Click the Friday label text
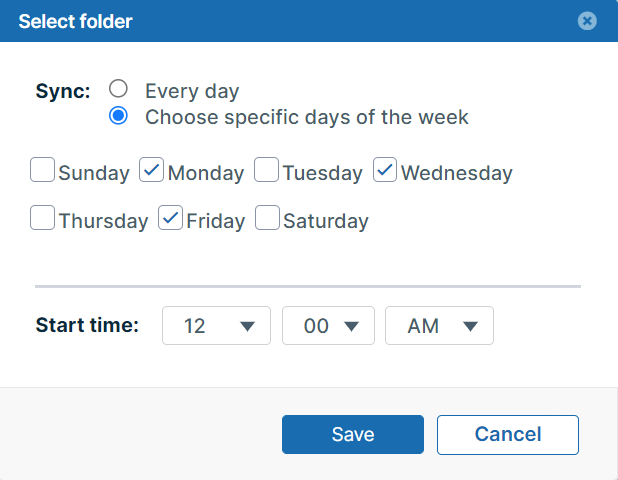 (x=215, y=221)
